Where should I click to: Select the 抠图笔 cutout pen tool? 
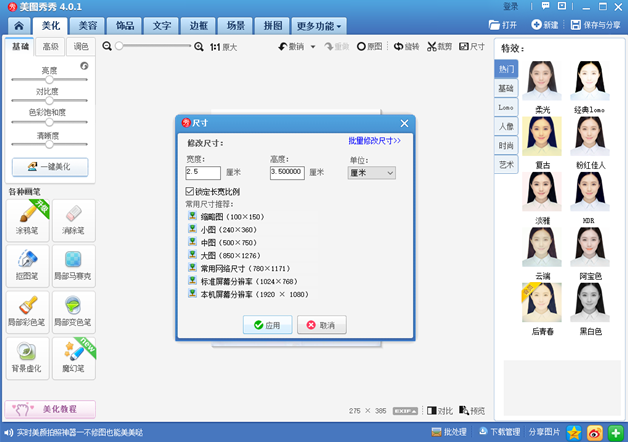(x=28, y=266)
